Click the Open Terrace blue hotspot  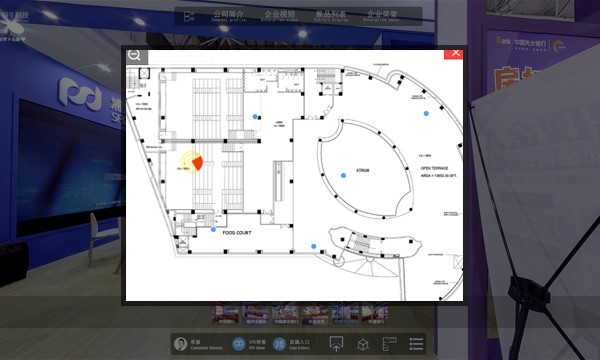pos(426,113)
